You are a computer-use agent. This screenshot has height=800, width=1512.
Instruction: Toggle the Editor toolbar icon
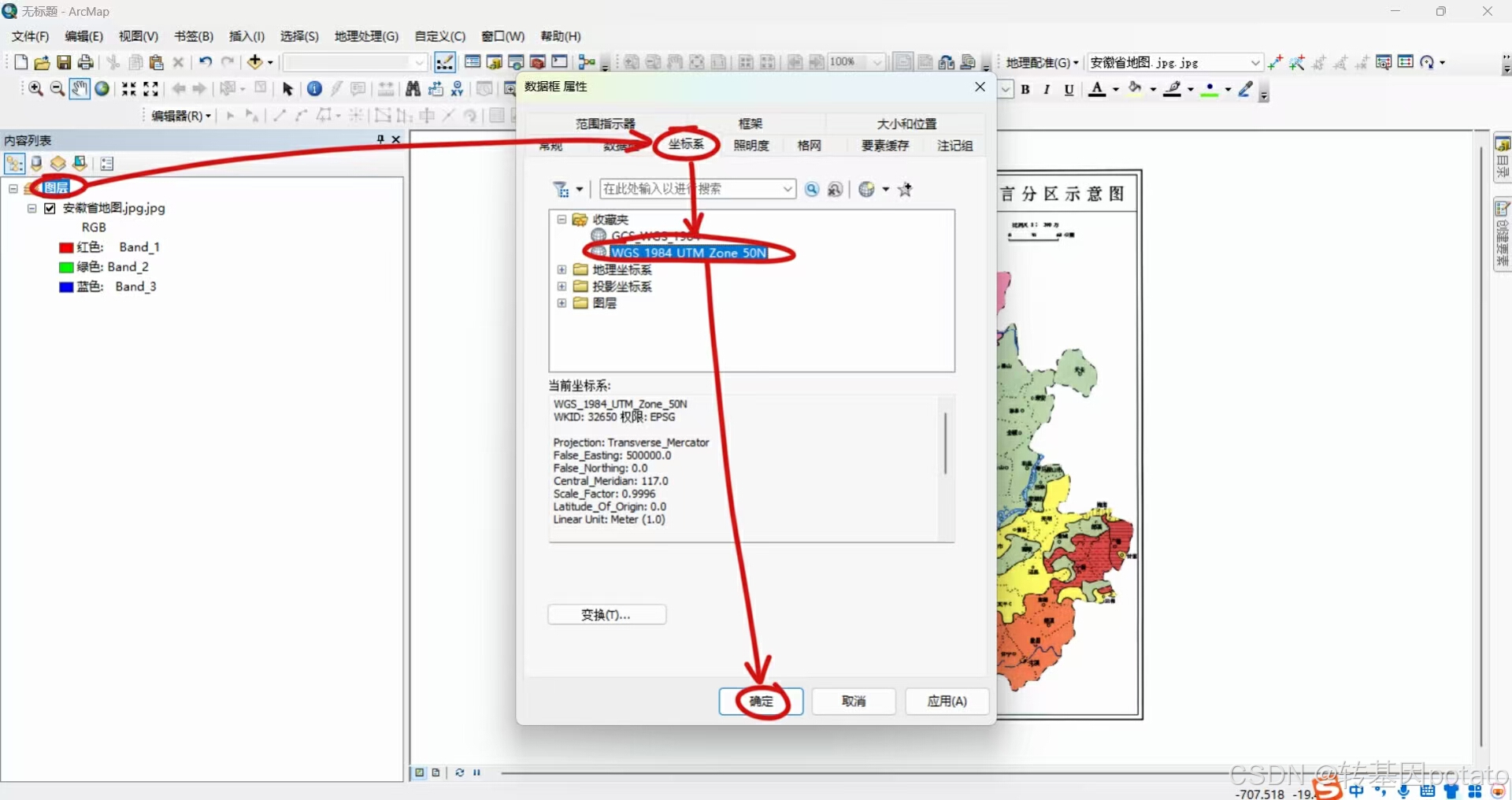[x=445, y=62]
